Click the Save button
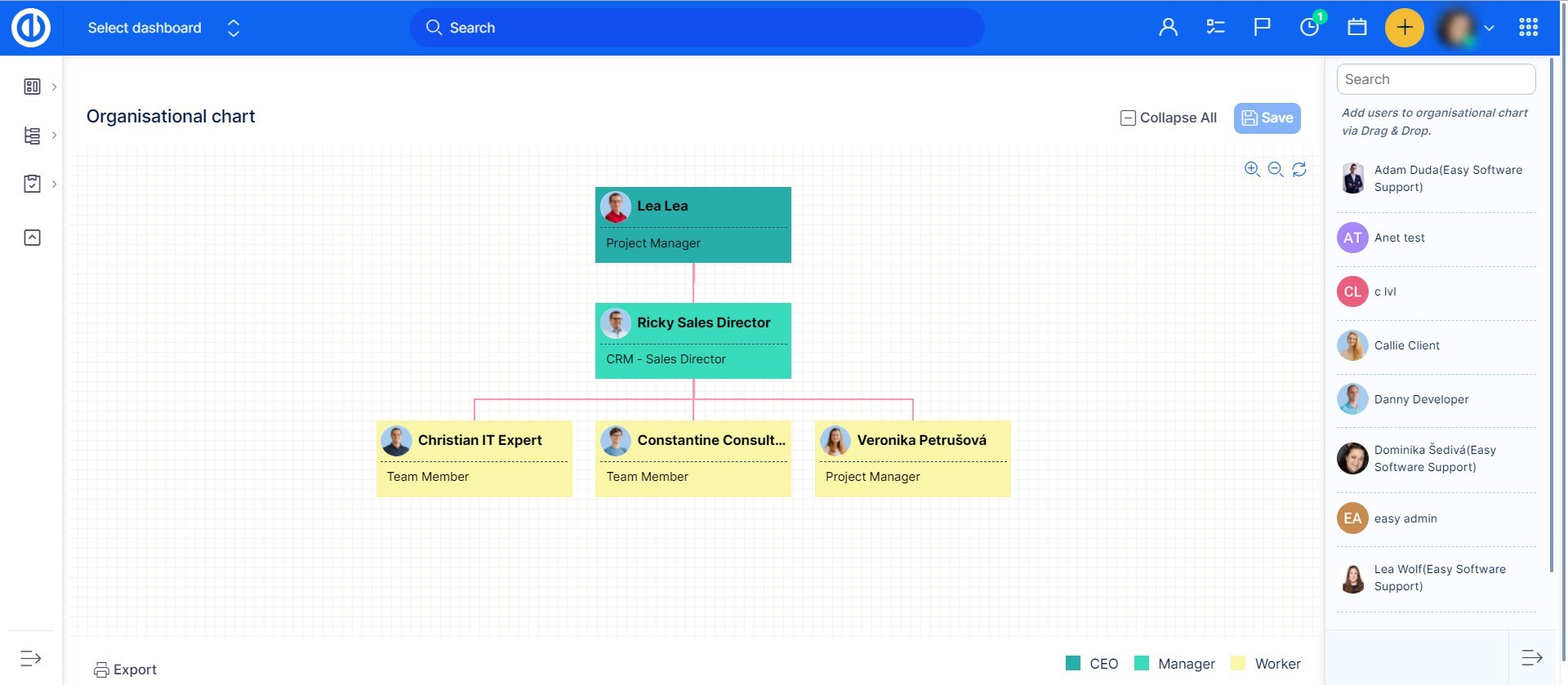Viewport: 1568px width, 685px height. [1267, 118]
